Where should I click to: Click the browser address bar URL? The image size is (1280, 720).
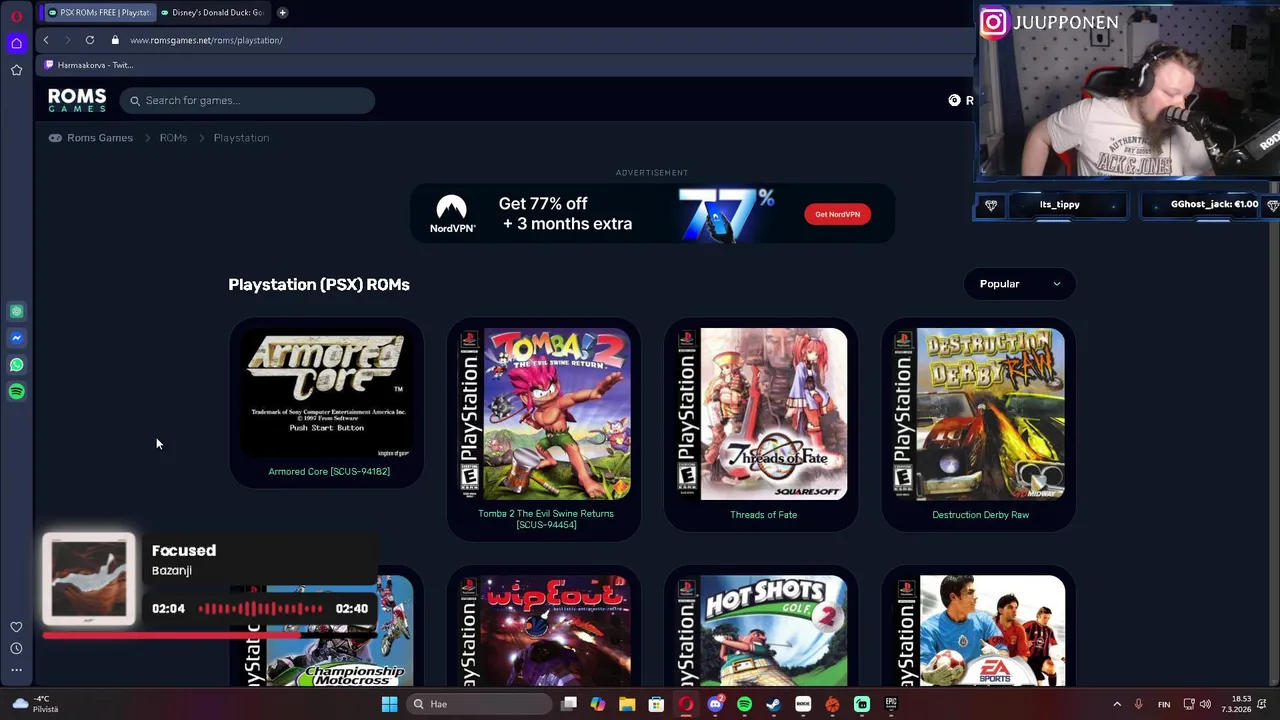pyautogui.click(x=206, y=40)
